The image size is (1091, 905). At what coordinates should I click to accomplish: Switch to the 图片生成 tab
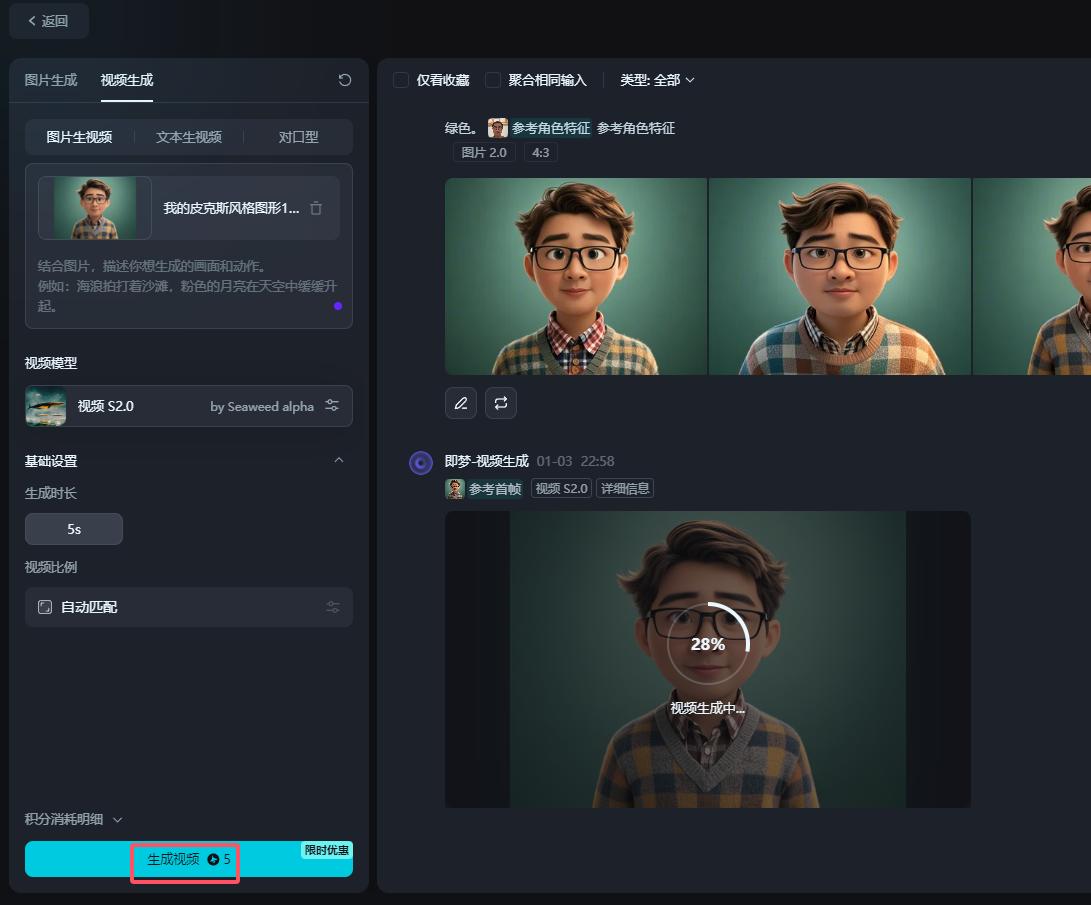click(51, 80)
